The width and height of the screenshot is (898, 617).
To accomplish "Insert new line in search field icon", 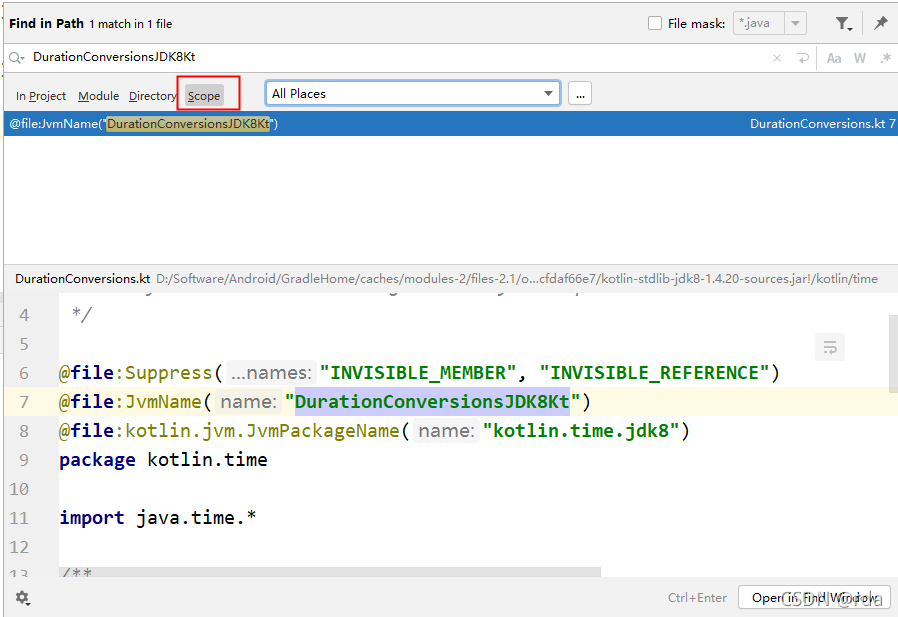I will [x=802, y=58].
